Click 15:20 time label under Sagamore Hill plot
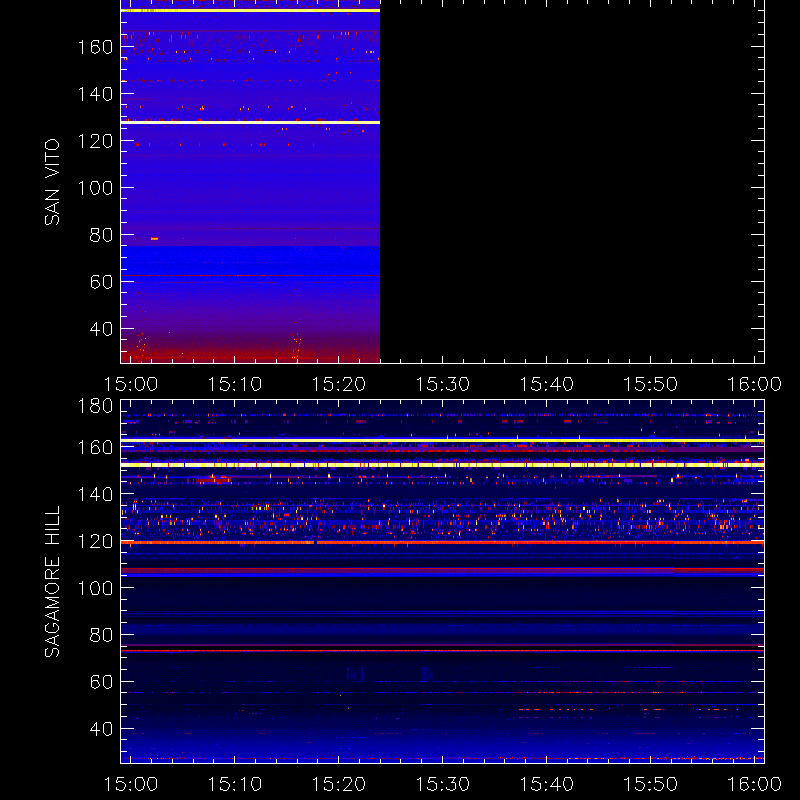Image resolution: width=800 pixels, height=800 pixels. click(x=339, y=784)
